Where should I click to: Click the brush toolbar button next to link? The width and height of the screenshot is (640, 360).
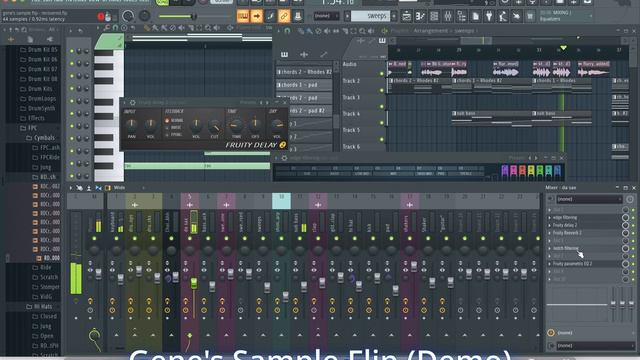tap(270, 16)
